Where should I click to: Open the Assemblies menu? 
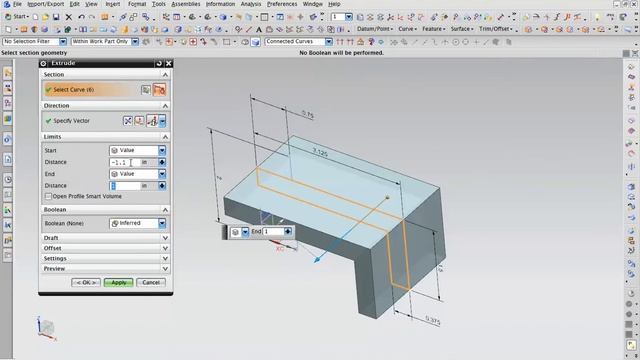coord(186,4)
